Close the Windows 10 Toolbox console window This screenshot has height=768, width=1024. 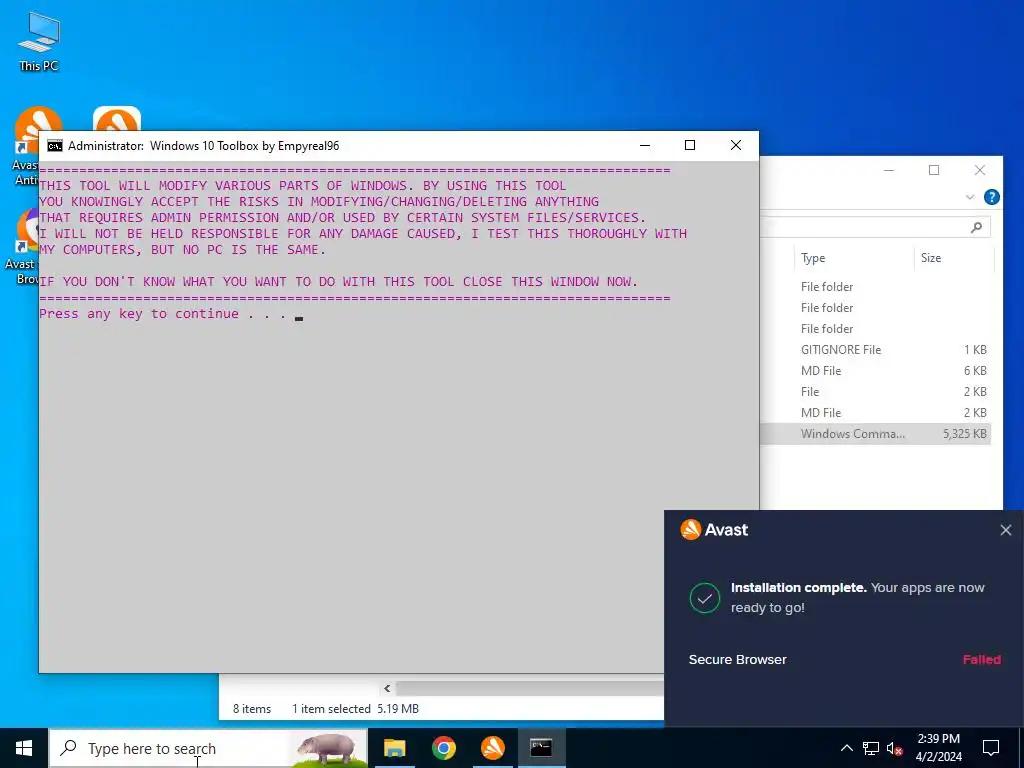pos(736,145)
